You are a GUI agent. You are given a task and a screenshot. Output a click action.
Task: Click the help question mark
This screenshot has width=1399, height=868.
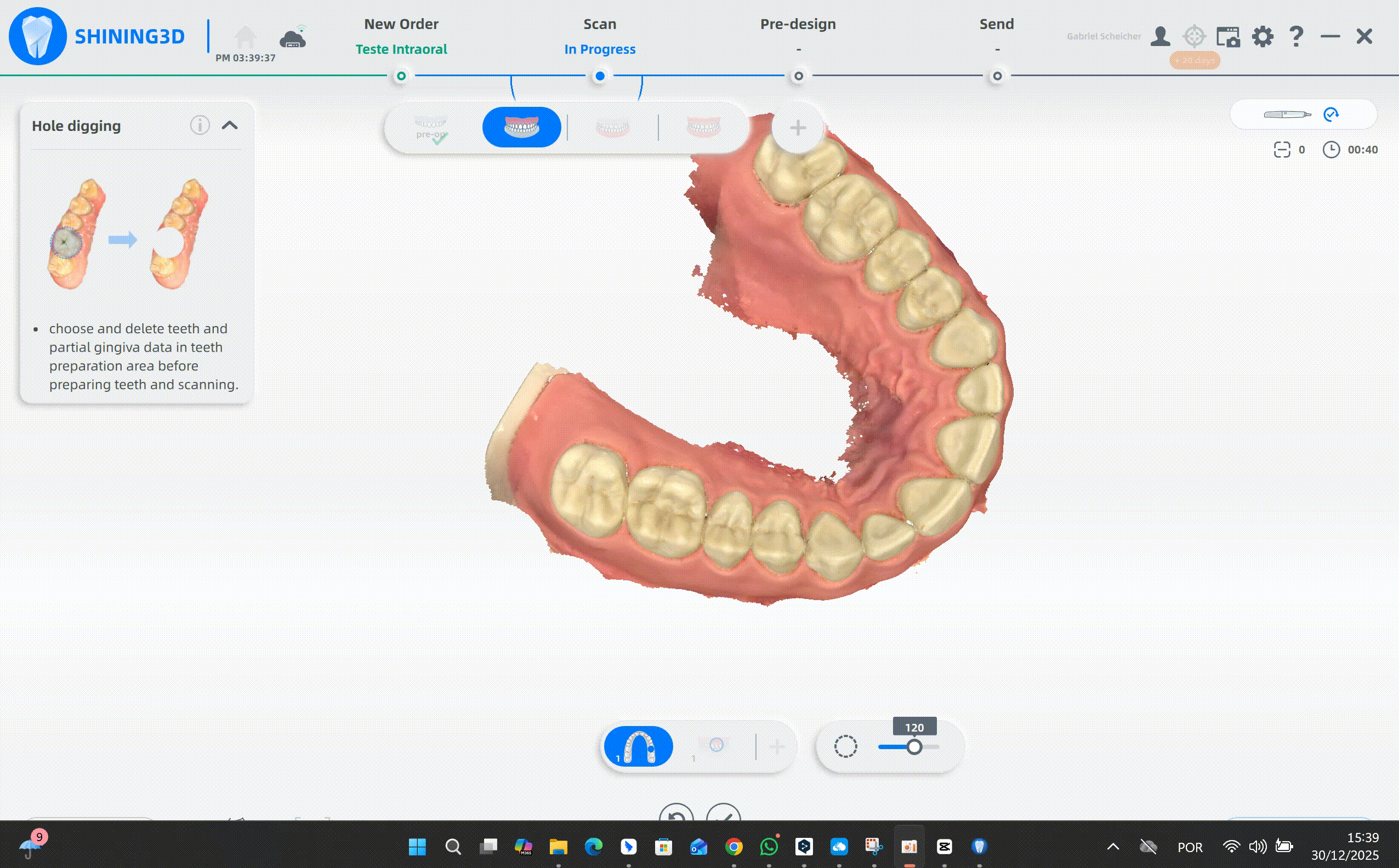pos(1296,37)
